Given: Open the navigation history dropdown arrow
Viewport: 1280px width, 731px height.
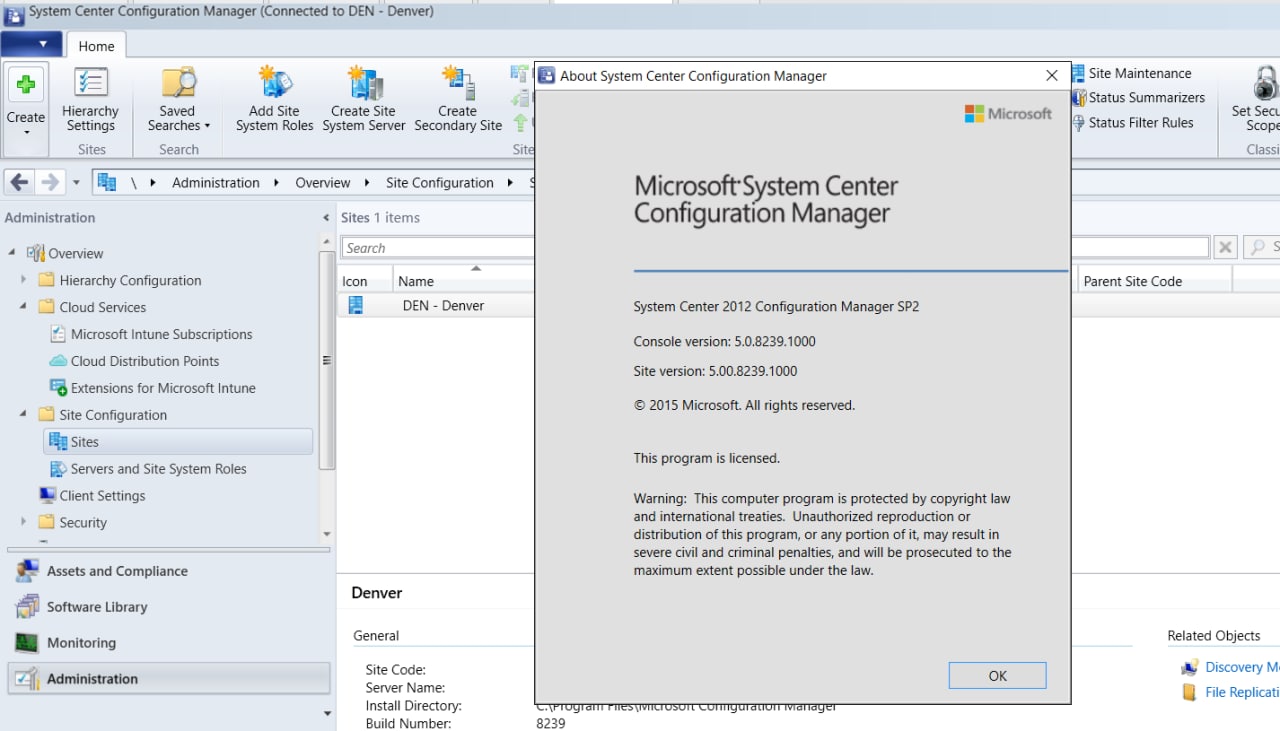Looking at the screenshot, I should 76,183.
